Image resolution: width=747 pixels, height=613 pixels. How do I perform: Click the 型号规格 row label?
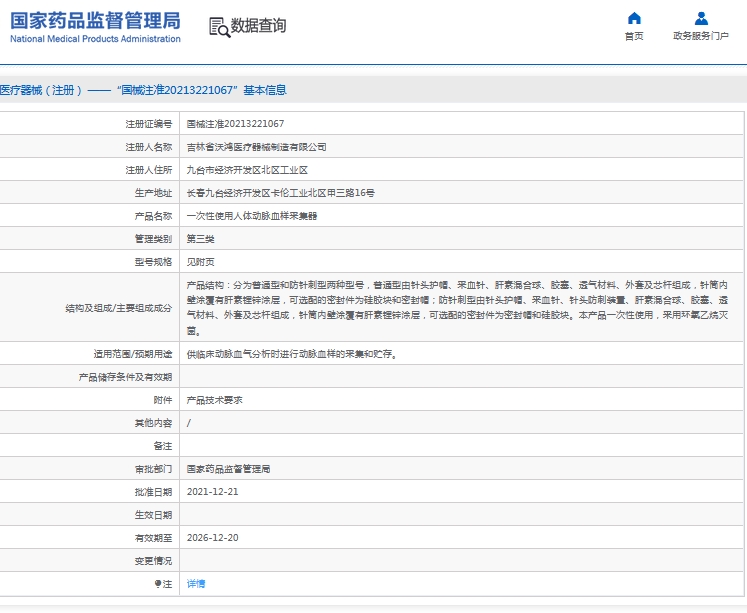click(x=153, y=262)
